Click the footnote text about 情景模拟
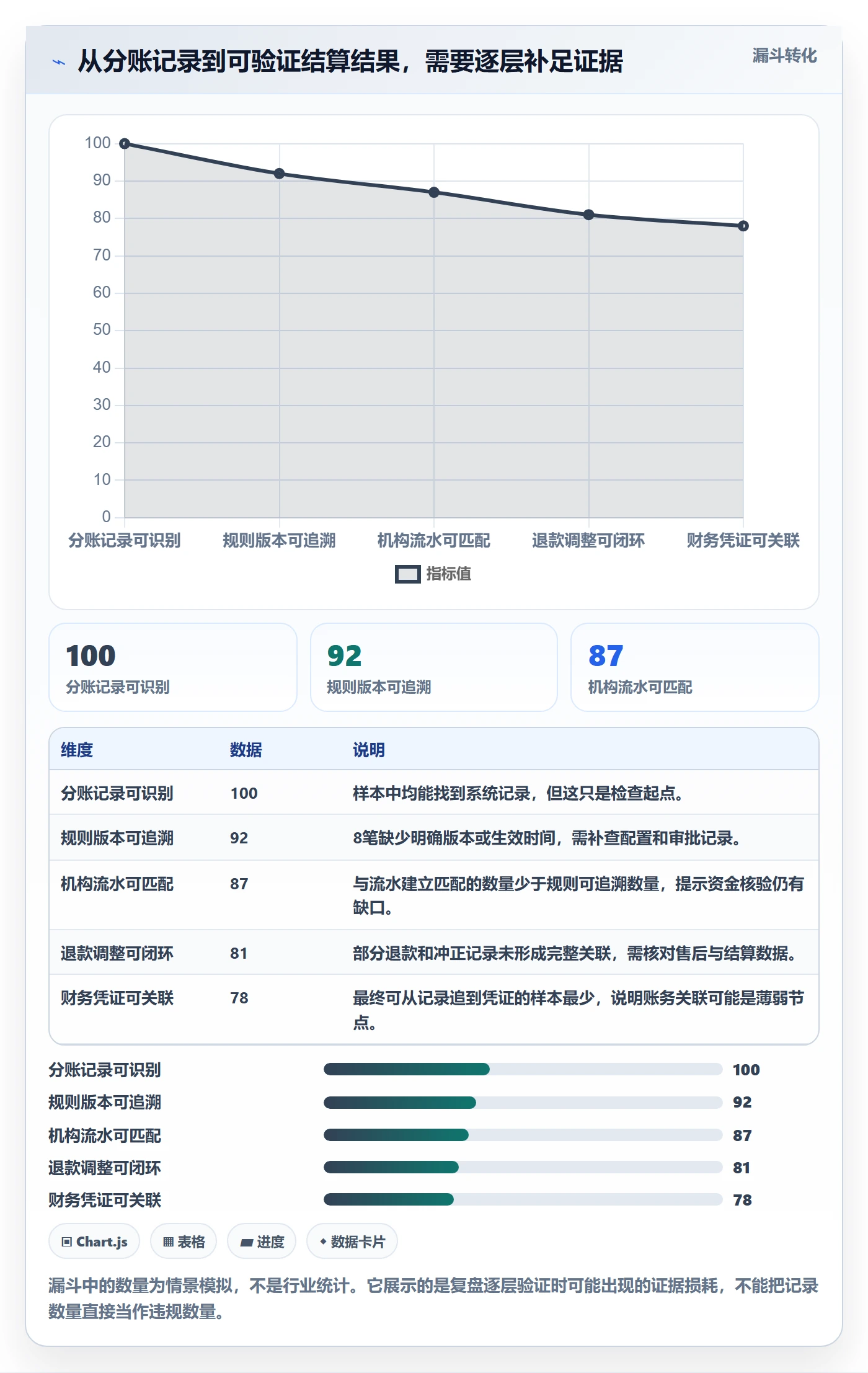868x1373 pixels. click(434, 1299)
